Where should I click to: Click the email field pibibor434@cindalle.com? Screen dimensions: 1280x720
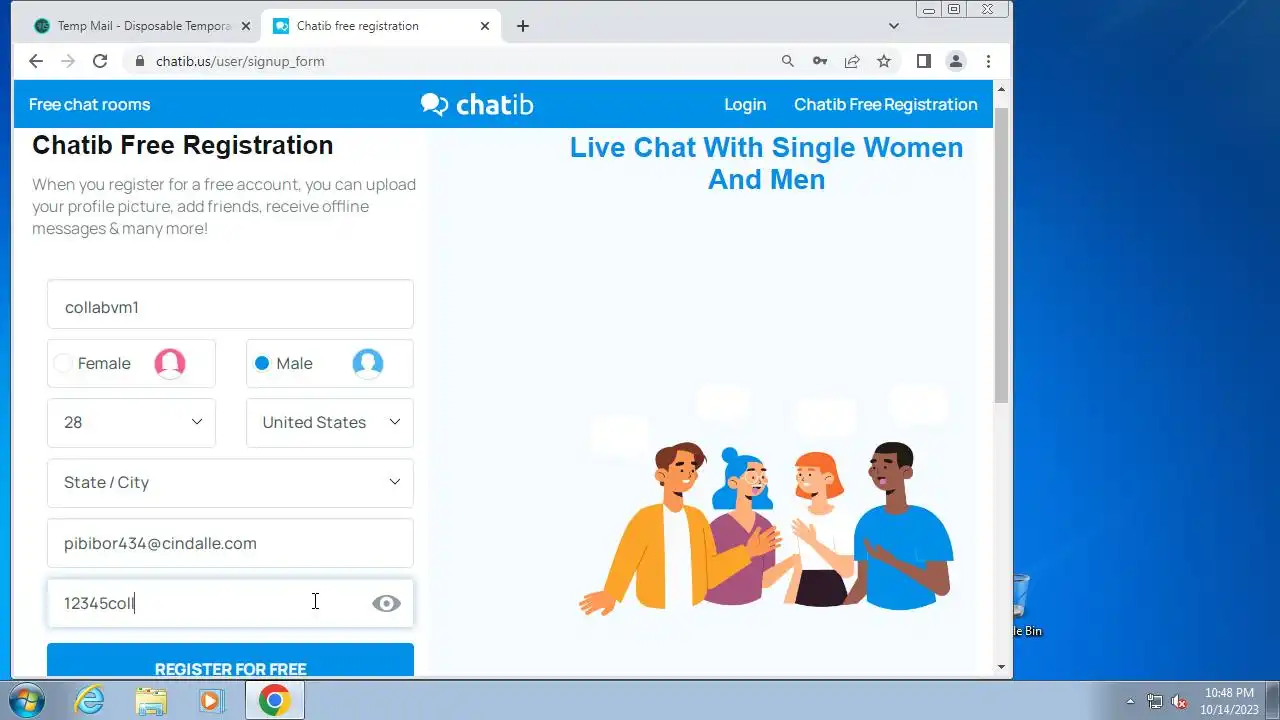[x=230, y=543]
